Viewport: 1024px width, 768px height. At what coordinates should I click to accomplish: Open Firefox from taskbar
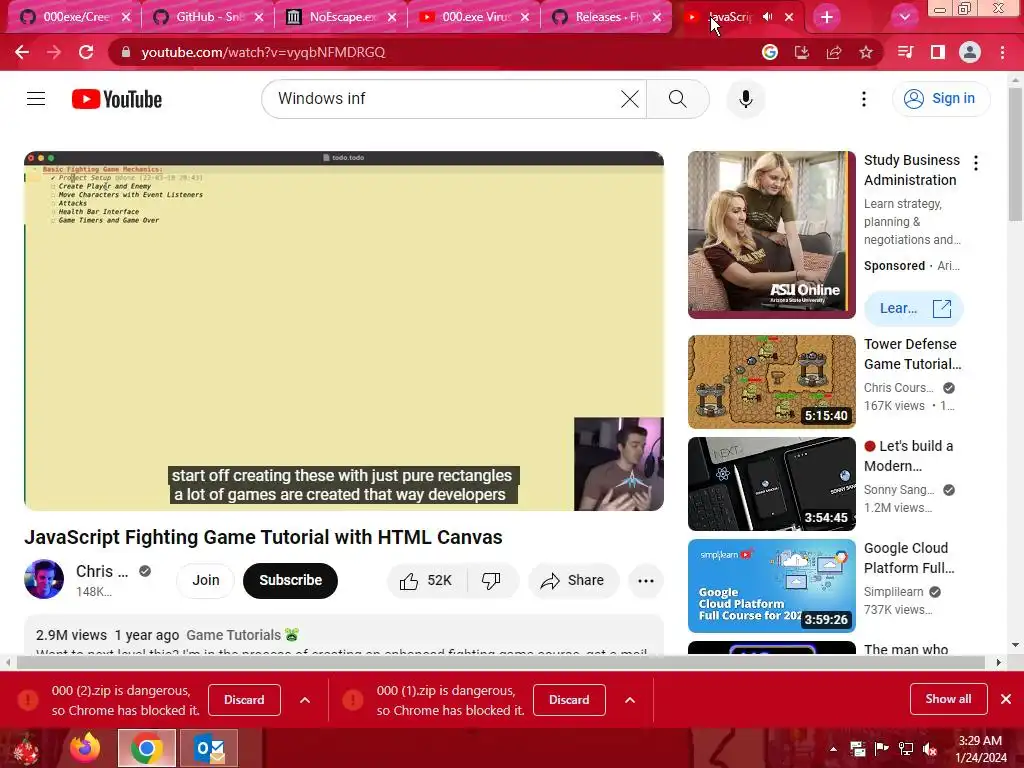click(x=86, y=748)
